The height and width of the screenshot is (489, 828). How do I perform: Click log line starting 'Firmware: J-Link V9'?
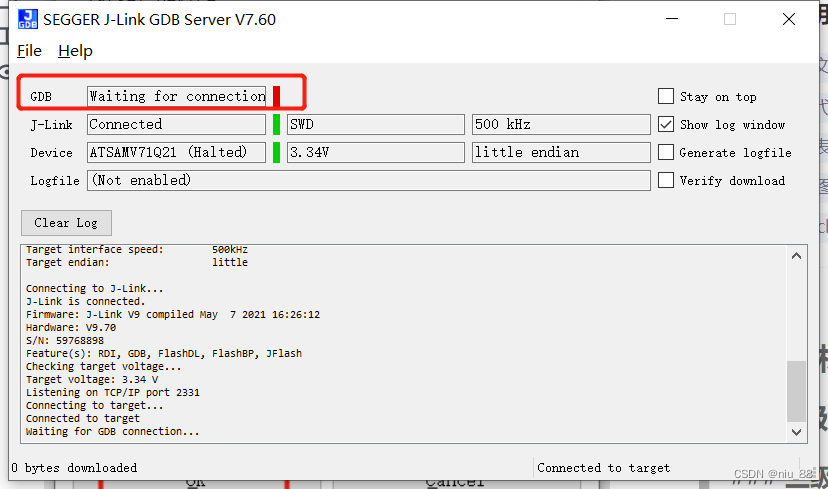(x=173, y=315)
